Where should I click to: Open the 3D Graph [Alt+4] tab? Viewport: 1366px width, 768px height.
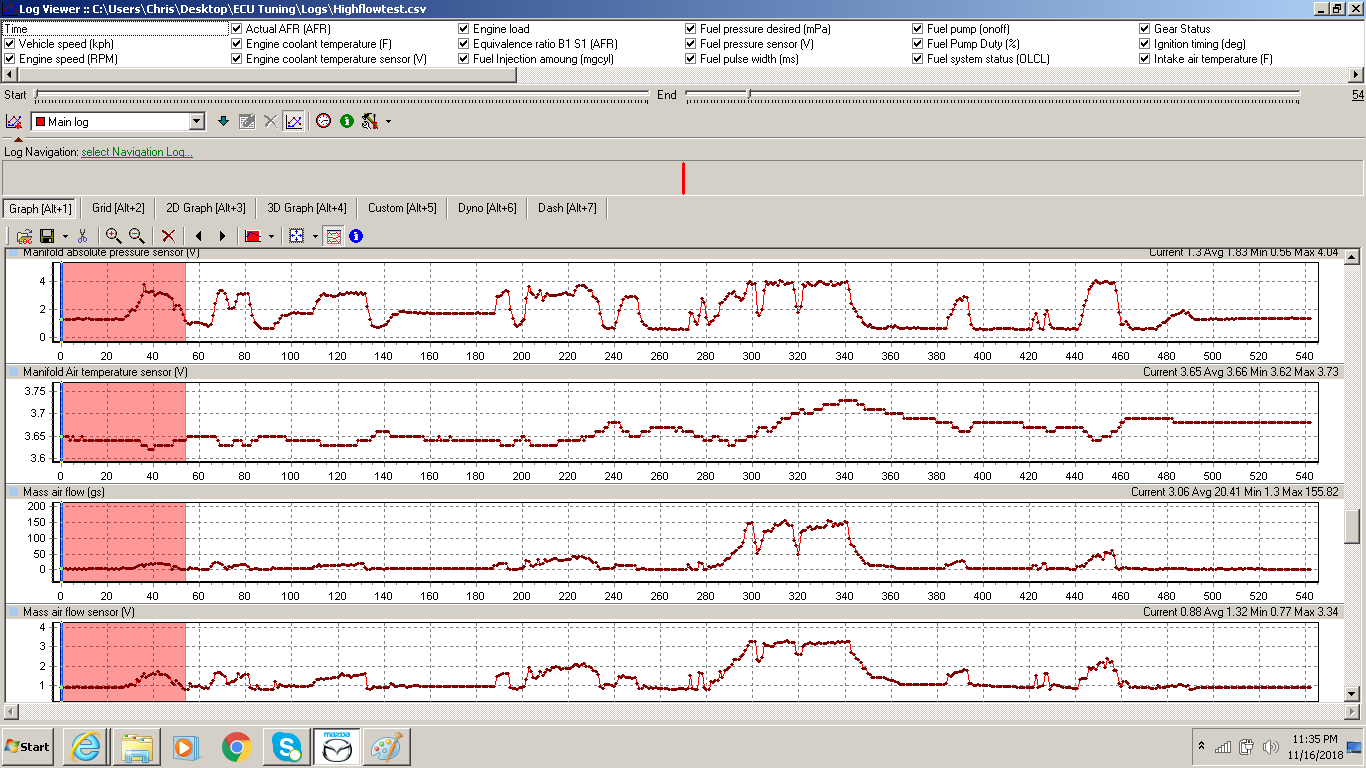tap(307, 208)
